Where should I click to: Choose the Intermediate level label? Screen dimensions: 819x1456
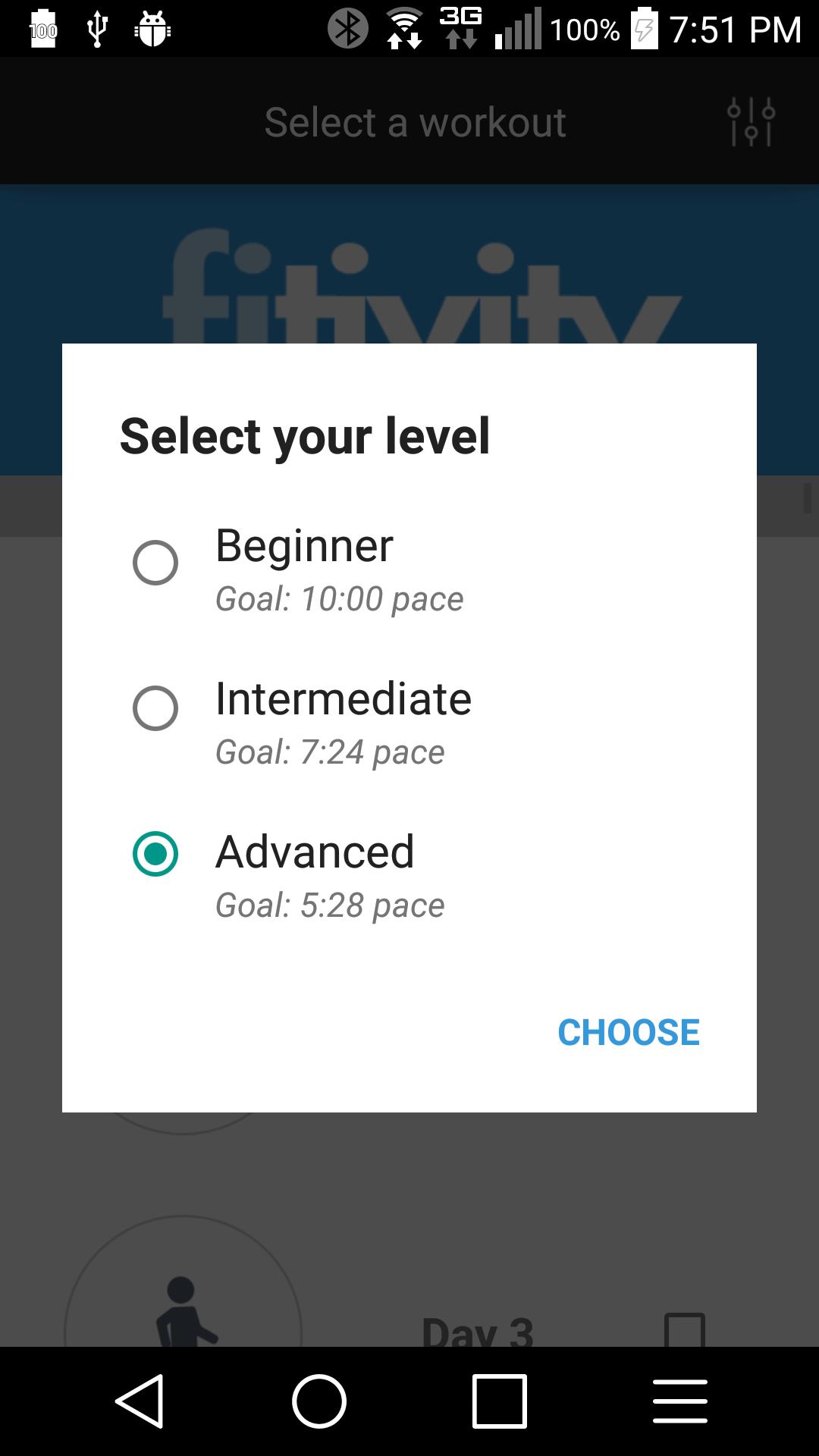(x=343, y=698)
